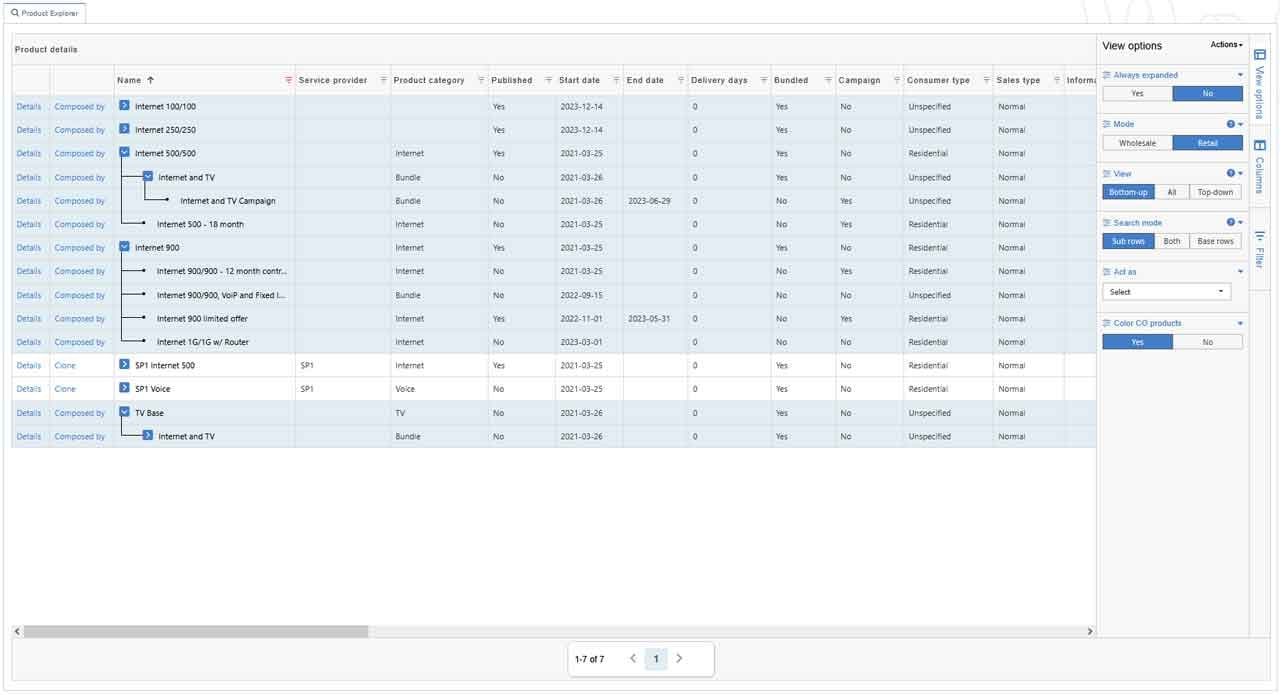Open the Name column filter icon

[x=289, y=80]
